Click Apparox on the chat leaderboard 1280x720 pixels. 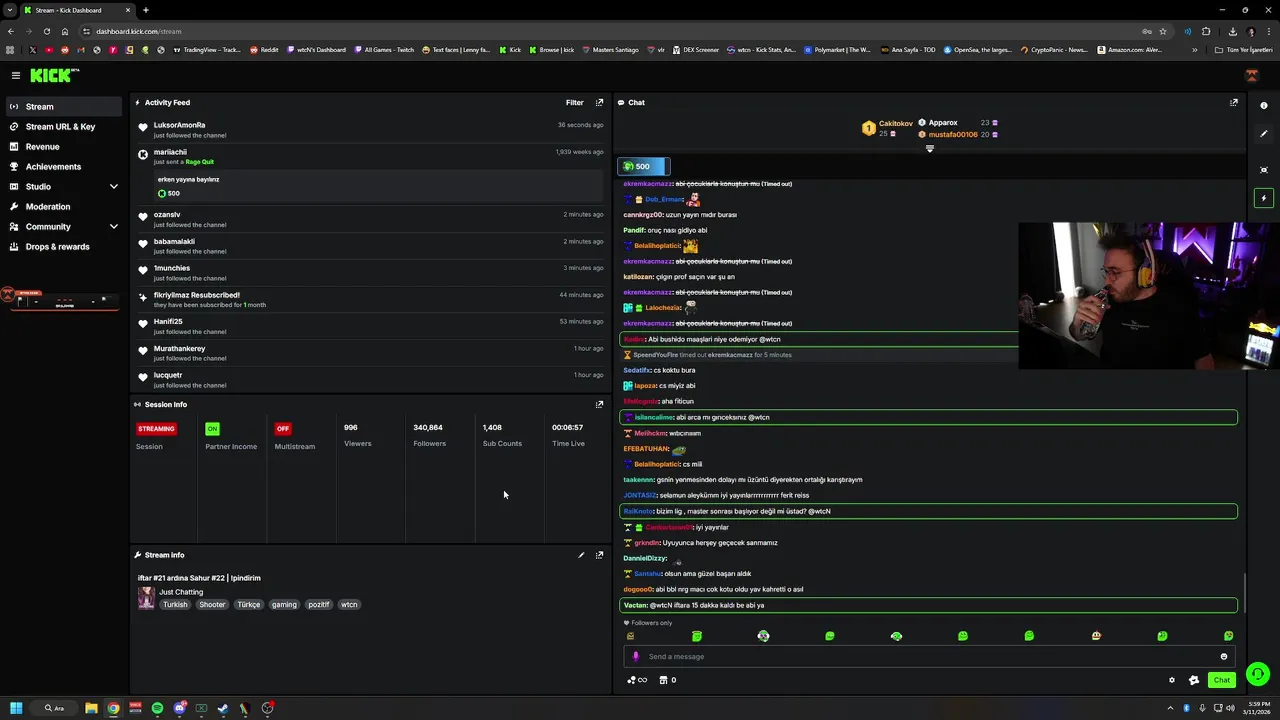pos(943,123)
